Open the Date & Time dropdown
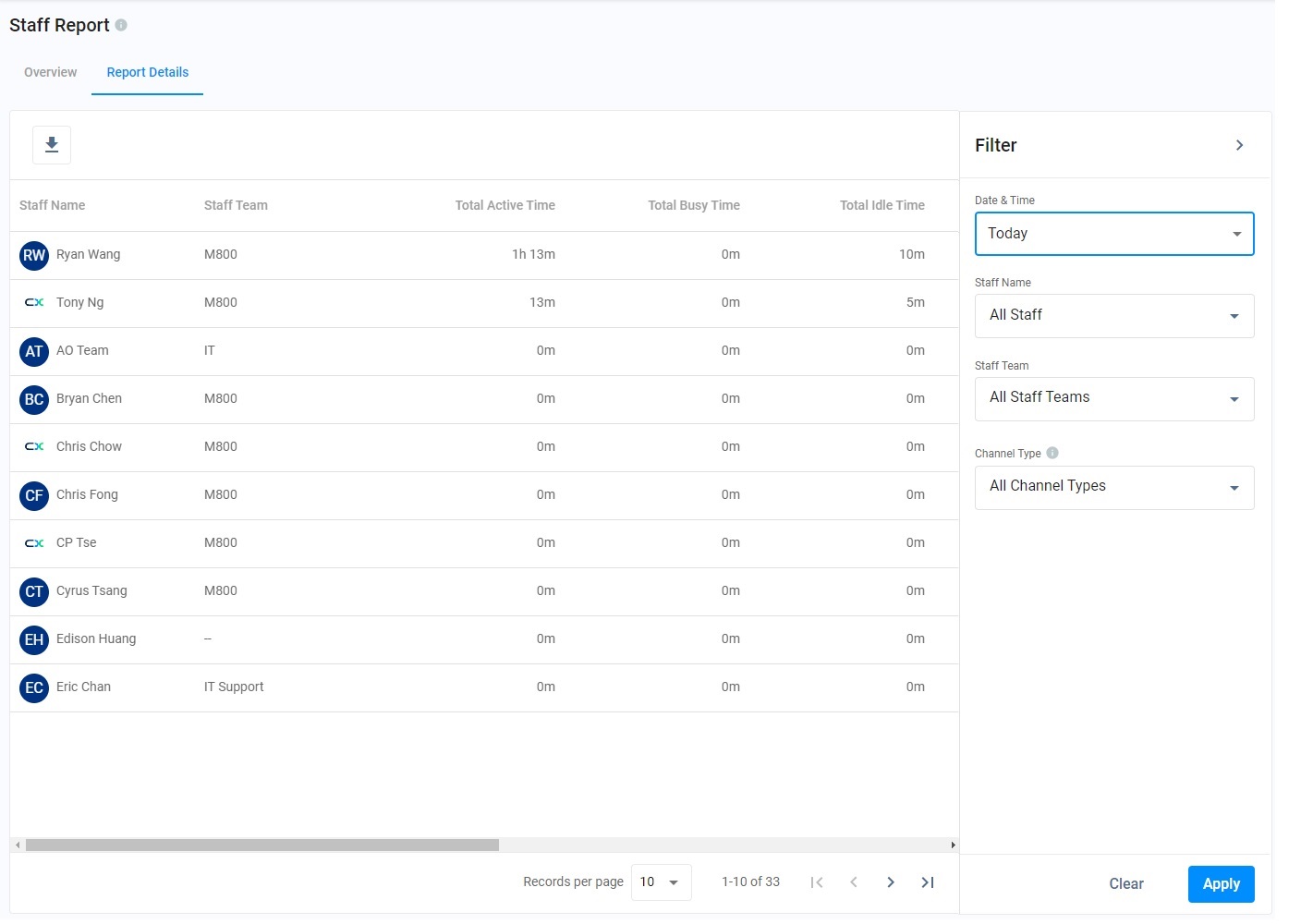1301x924 pixels. 1113,234
